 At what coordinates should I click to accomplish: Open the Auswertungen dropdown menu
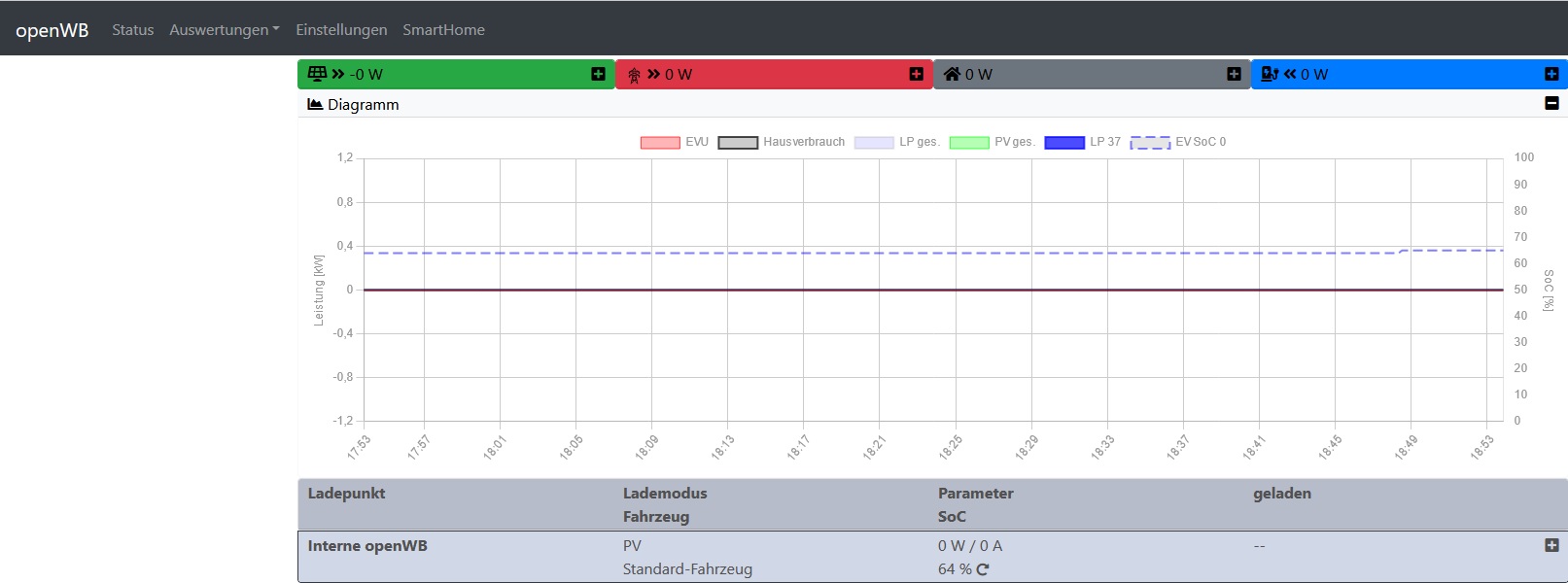pyautogui.click(x=224, y=29)
